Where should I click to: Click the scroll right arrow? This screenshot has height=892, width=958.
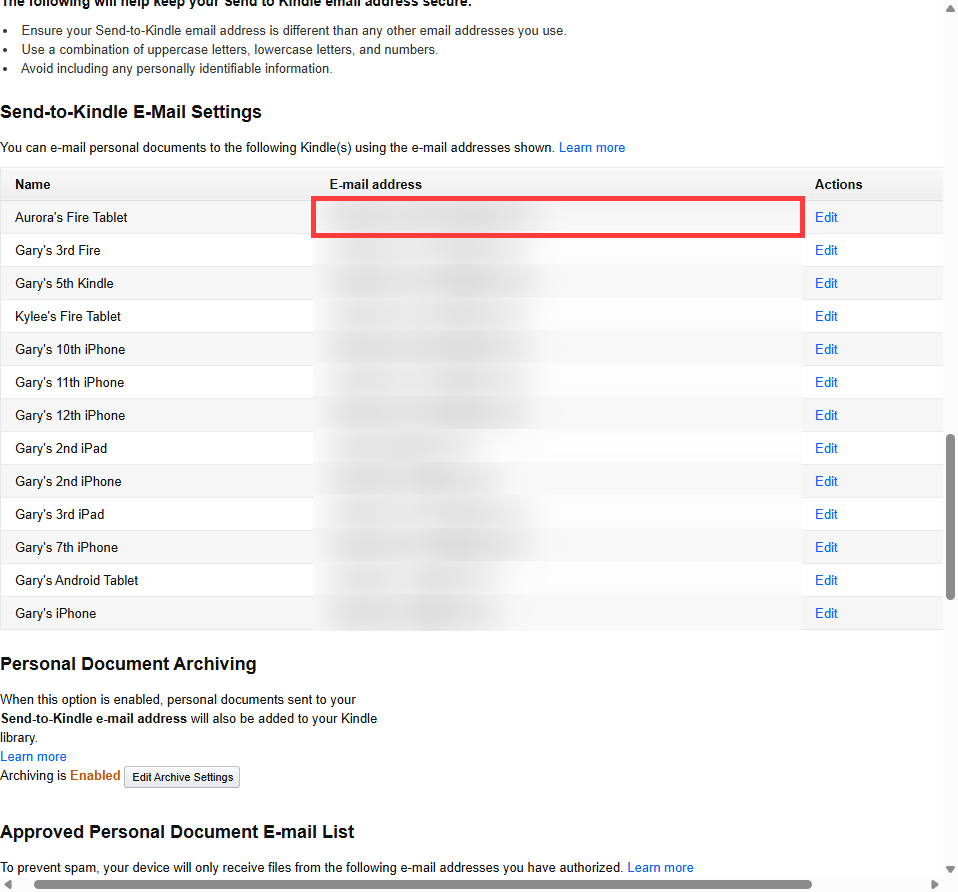click(x=934, y=885)
